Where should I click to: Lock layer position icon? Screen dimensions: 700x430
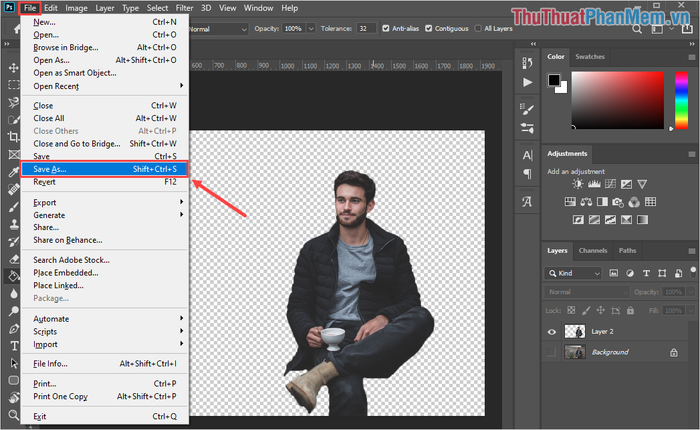601,310
